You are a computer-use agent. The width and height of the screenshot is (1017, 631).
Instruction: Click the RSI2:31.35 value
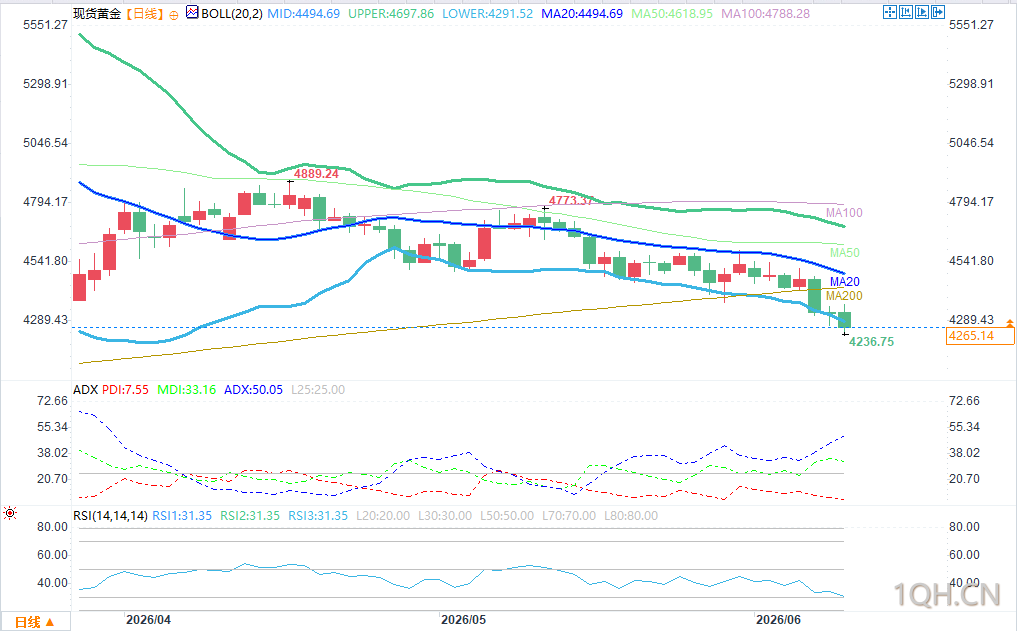[250, 516]
